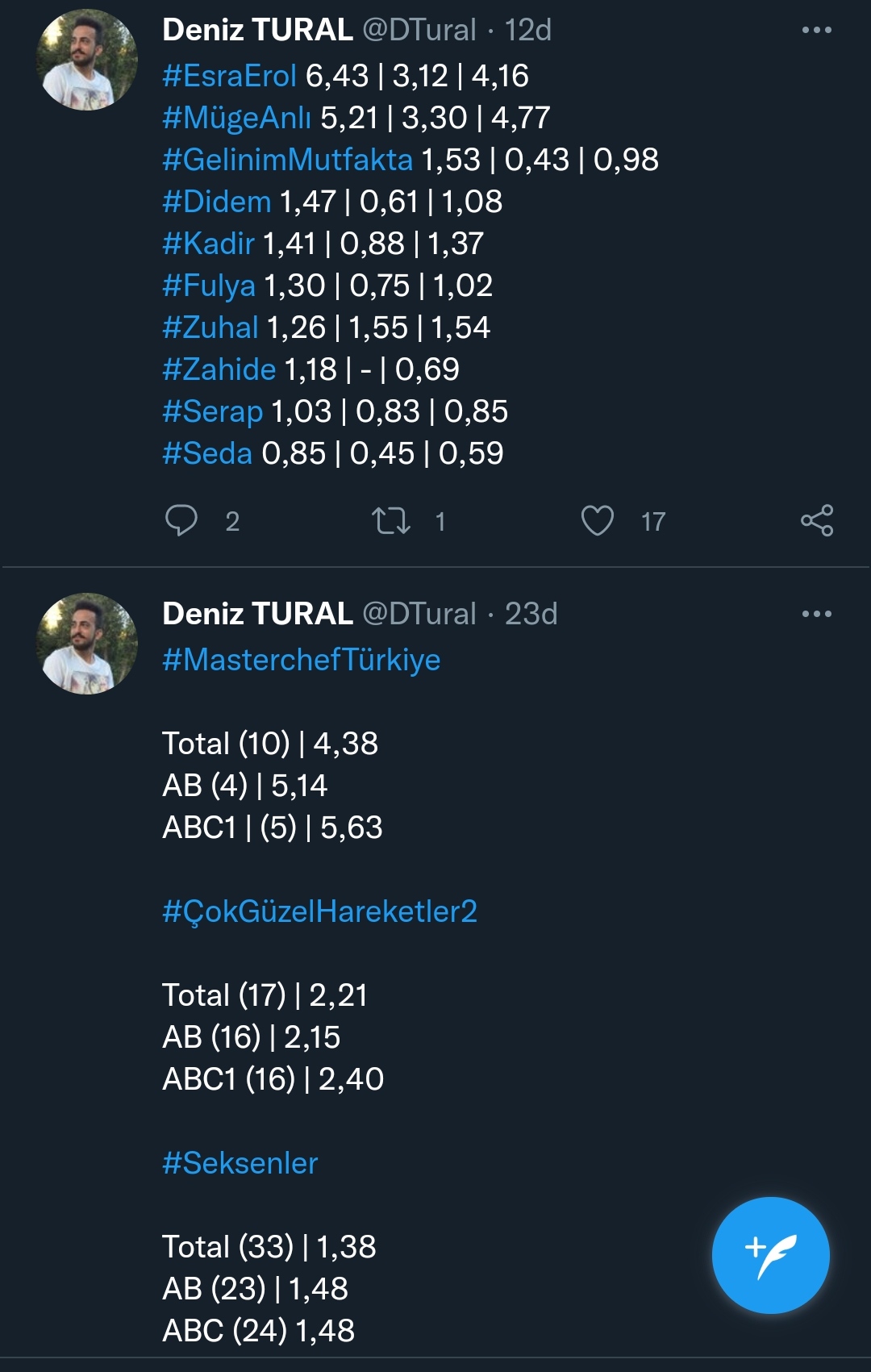Image resolution: width=871 pixels, height=1372 pixels.
Task: Reply to the first tweet
Action: pyautogui.click(x=181, y=521)
